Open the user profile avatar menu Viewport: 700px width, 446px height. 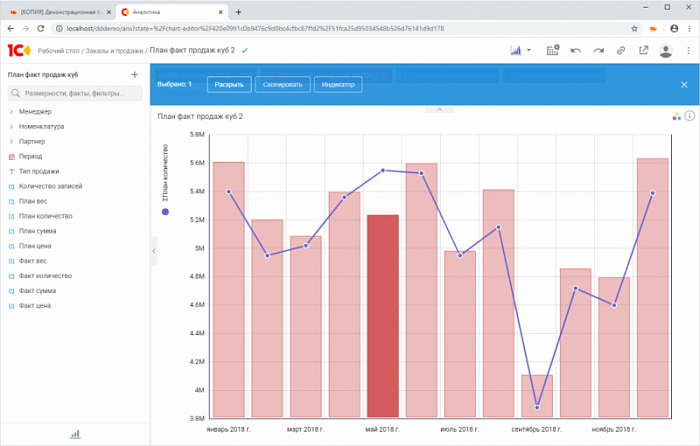coord(665,50)
